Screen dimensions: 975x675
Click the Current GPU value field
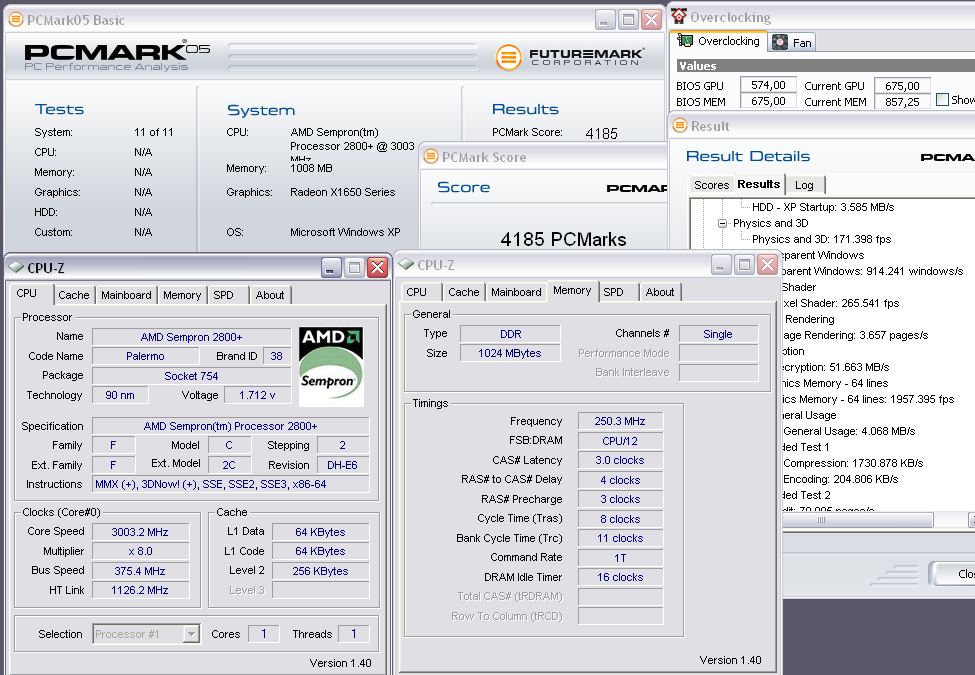coord(902,86)
